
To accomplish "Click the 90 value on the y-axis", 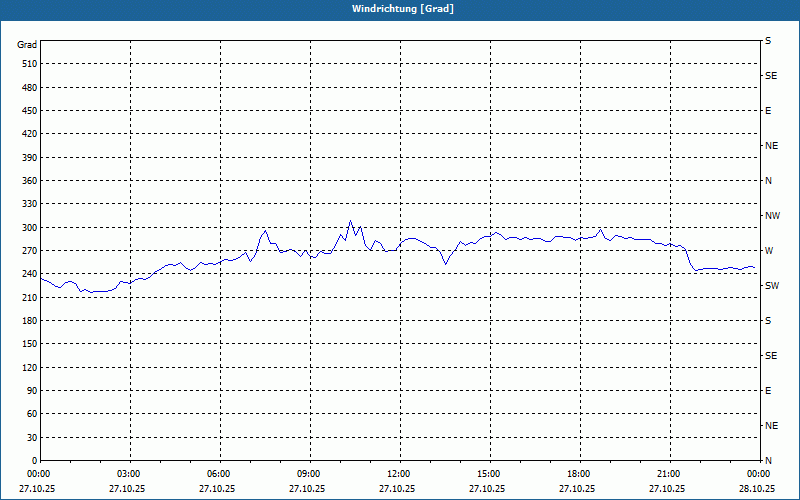I will pyautogui.click(x=30, y=391).
